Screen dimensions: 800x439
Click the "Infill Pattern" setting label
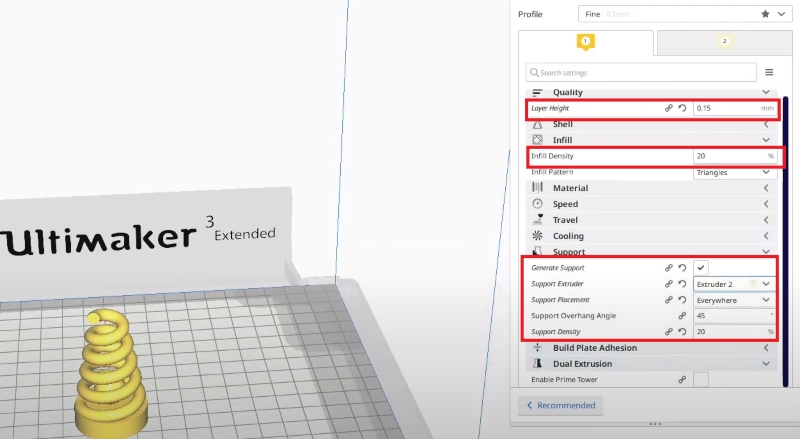[552, 172]
